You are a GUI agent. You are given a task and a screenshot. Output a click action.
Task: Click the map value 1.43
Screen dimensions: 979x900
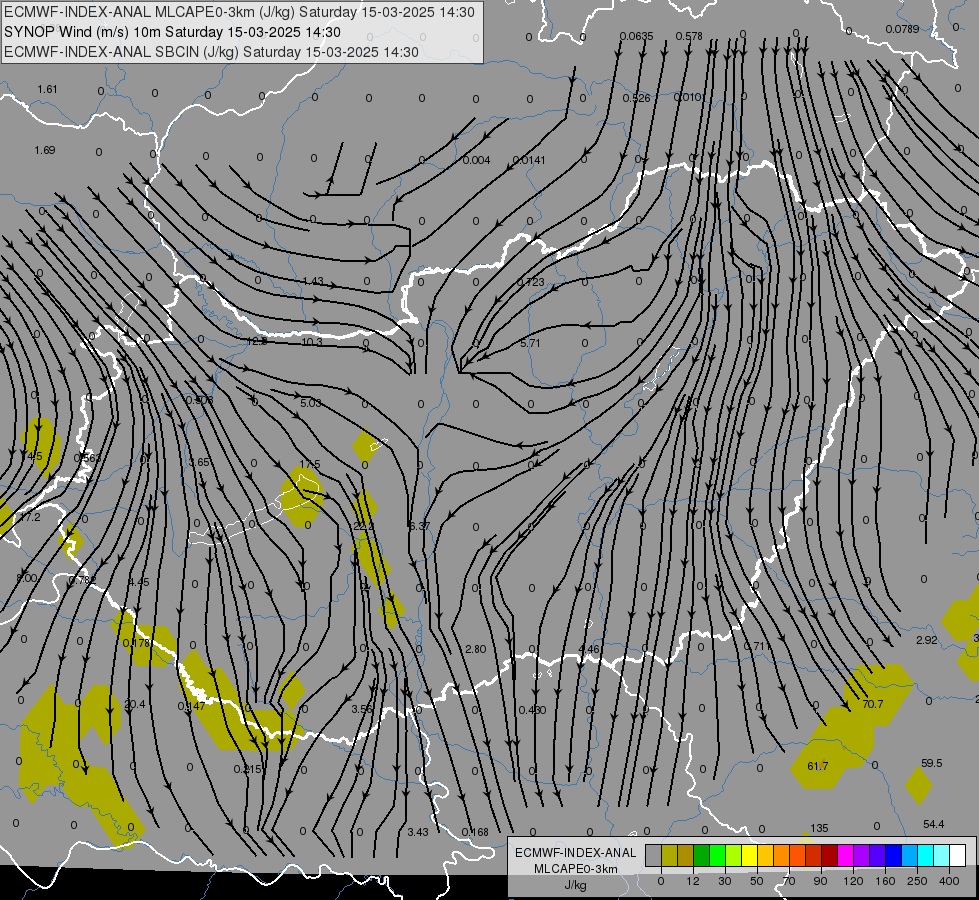coord(313,281)
